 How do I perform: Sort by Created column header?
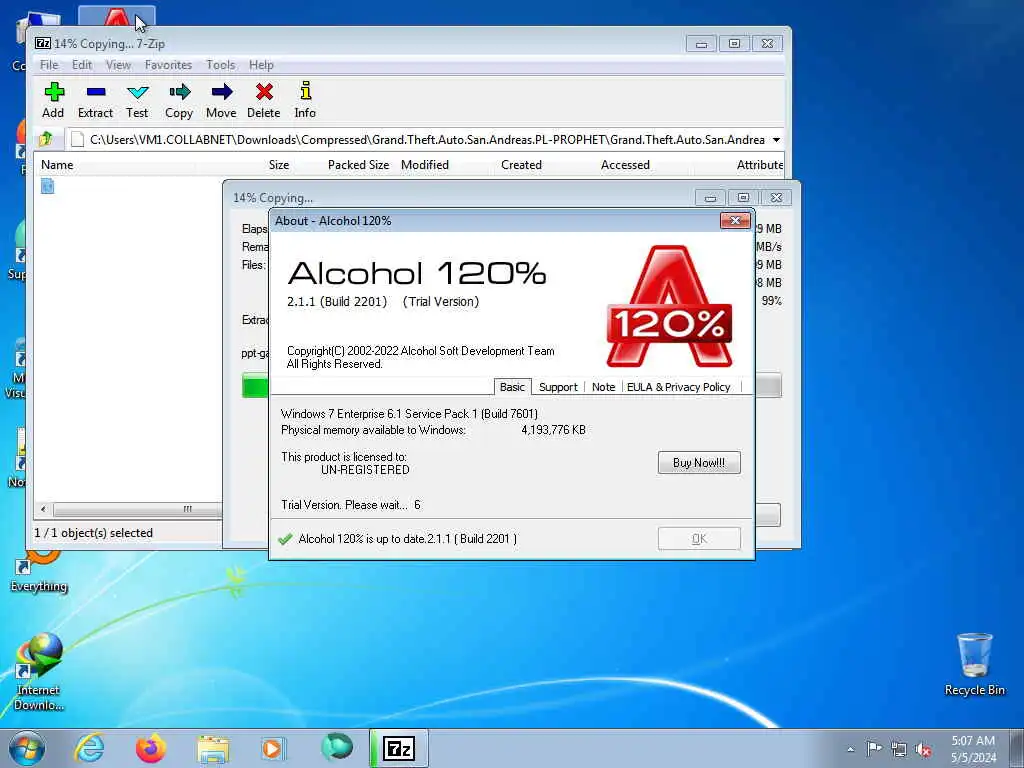(521, 165)
